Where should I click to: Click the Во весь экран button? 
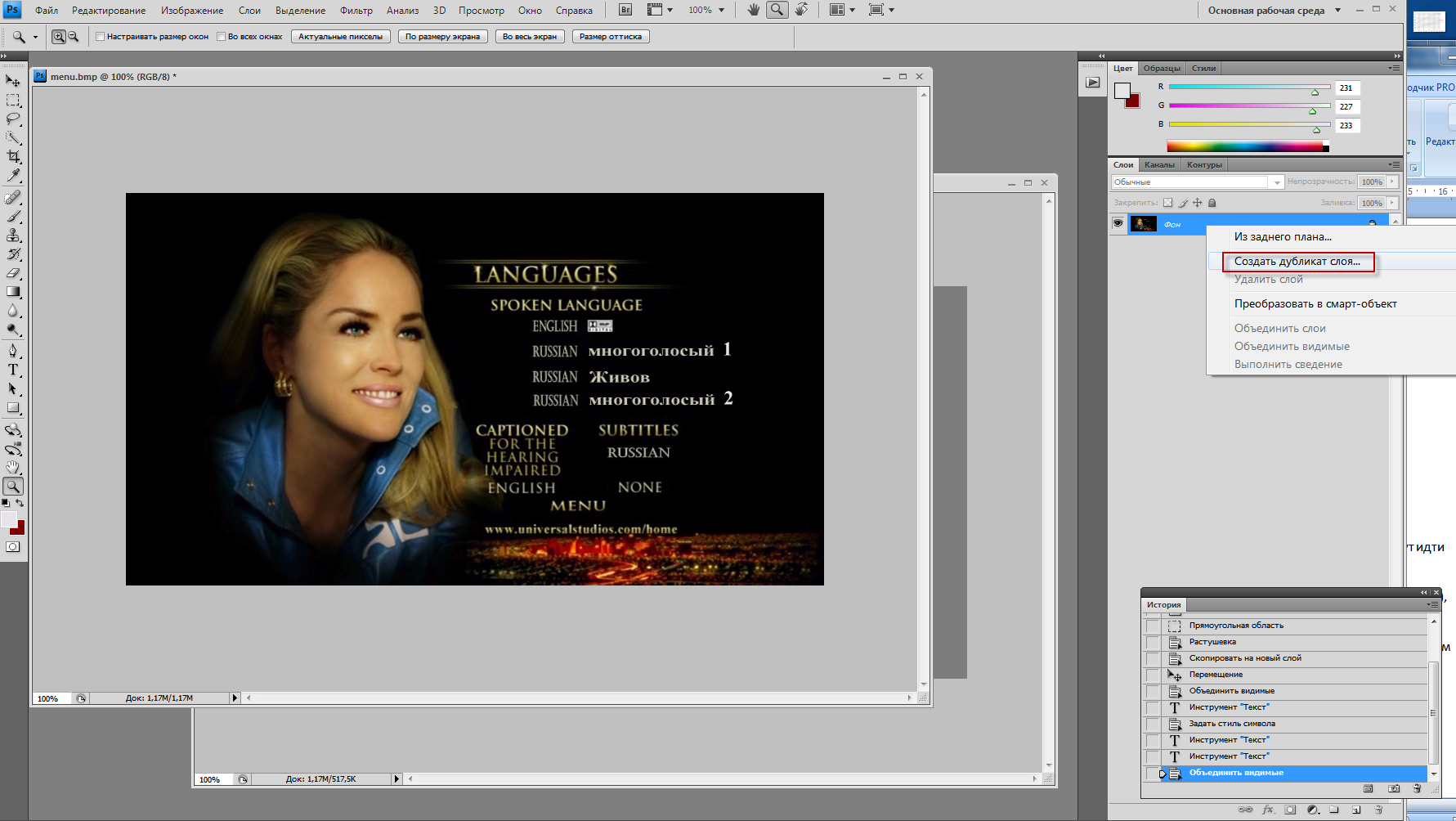click(530, 36)
